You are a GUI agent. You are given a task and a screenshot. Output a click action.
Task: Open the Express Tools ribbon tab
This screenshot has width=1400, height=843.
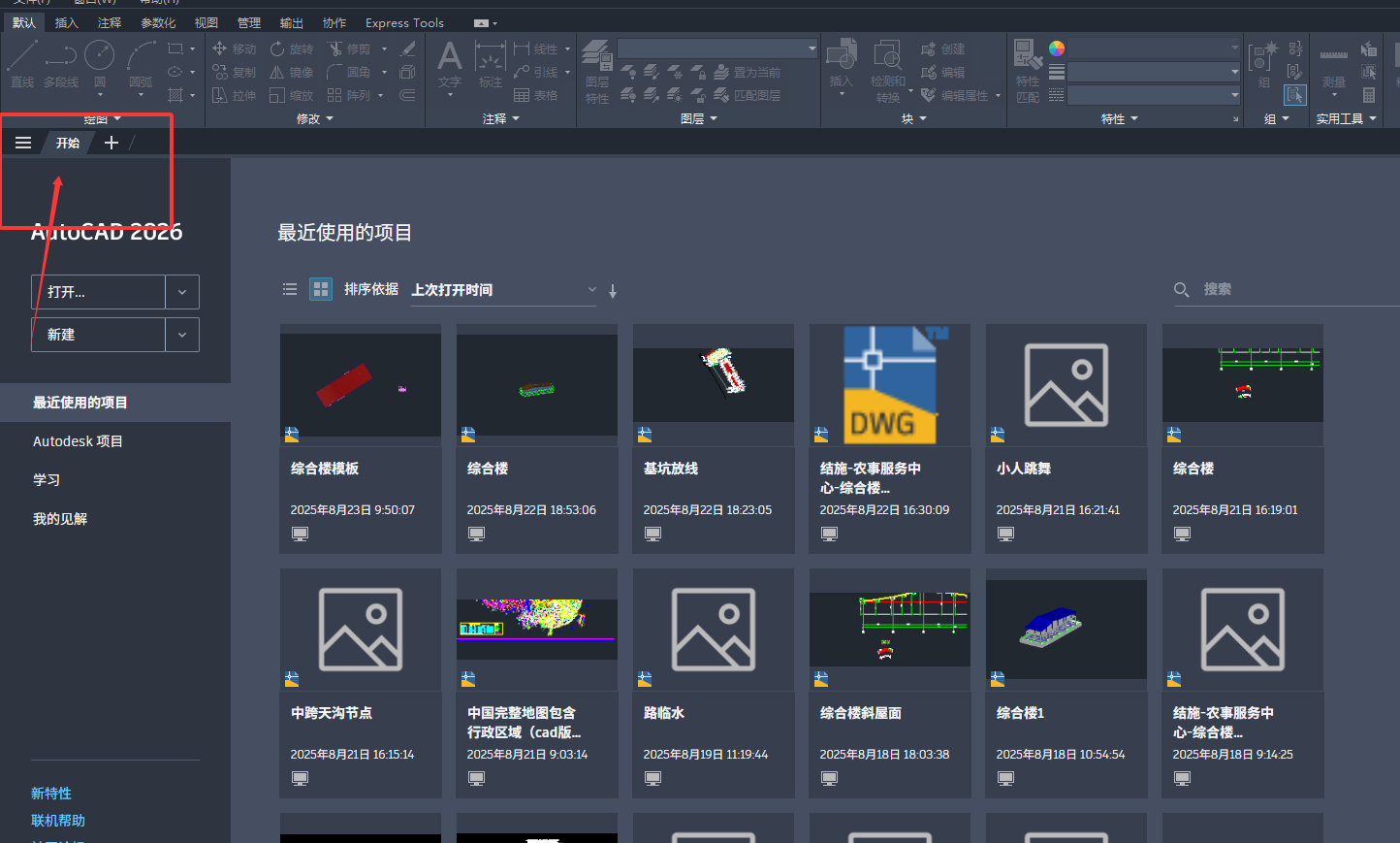point(404,22)
